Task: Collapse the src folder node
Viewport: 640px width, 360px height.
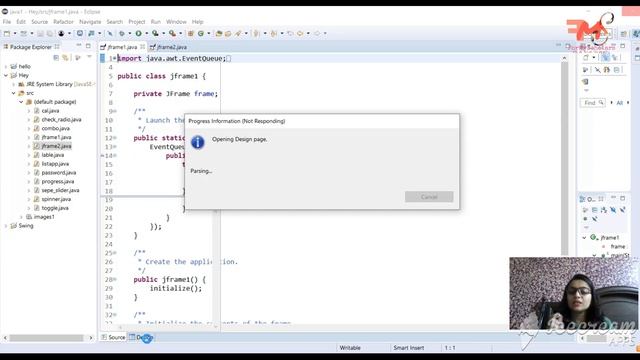Action: tap(13, 93)
